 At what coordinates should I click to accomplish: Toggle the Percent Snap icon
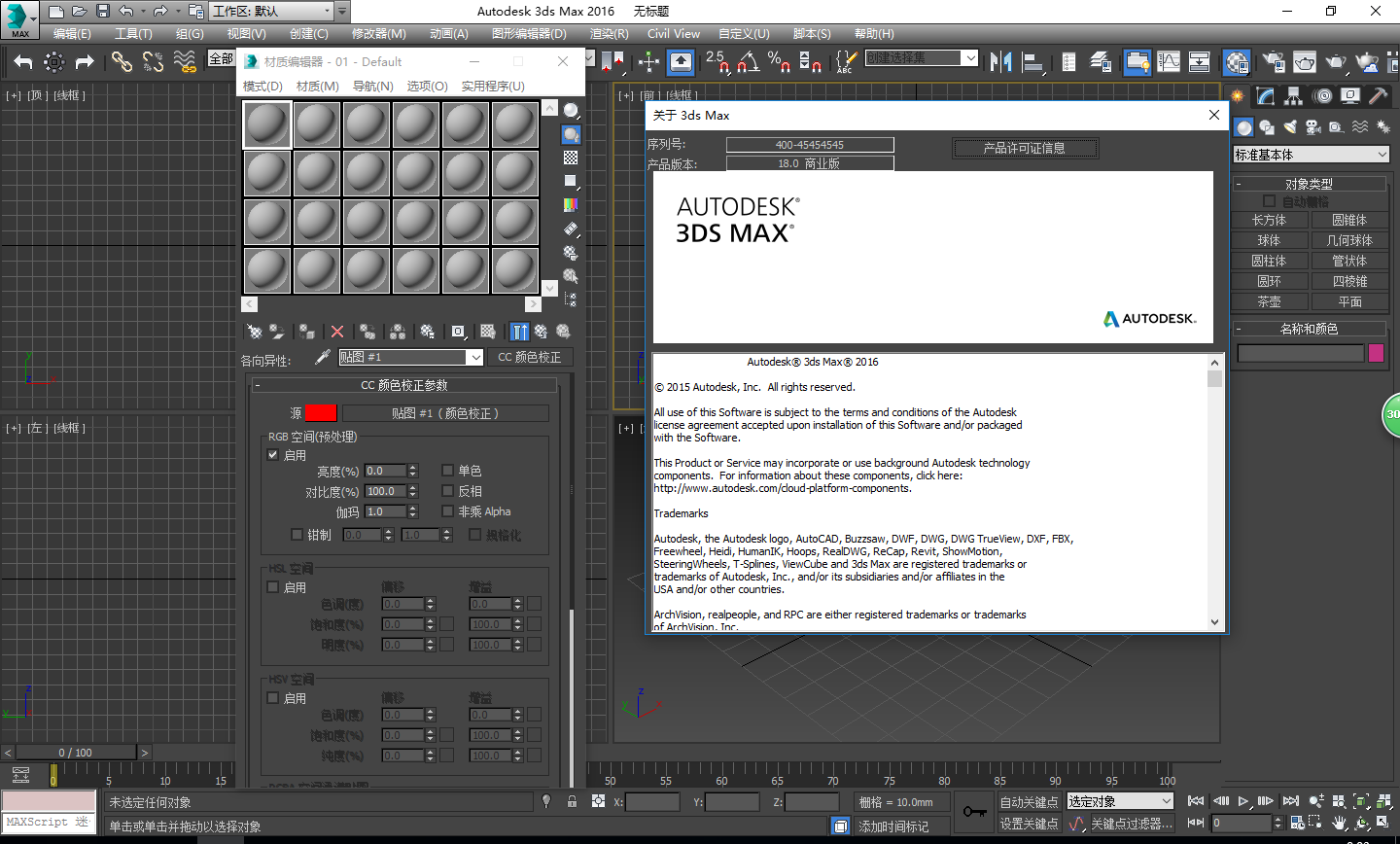click(x=779, y=62)
